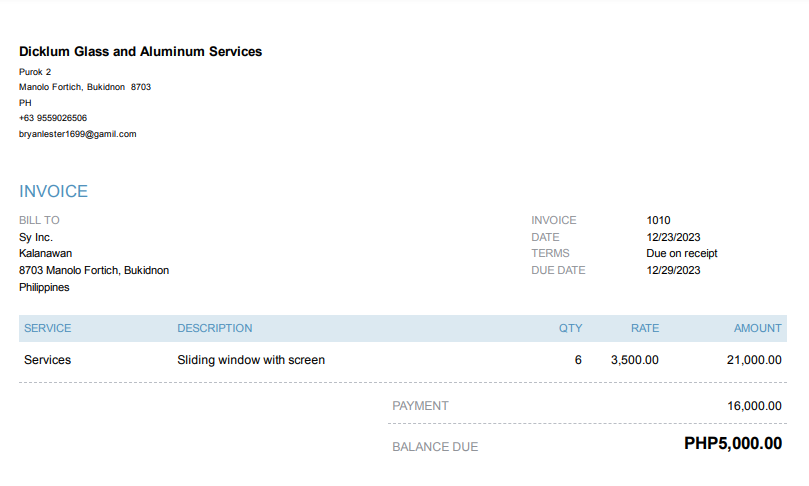Click the payment amount 16,000.00
Viewport: 809px width, 486px height.
(755, 406)
